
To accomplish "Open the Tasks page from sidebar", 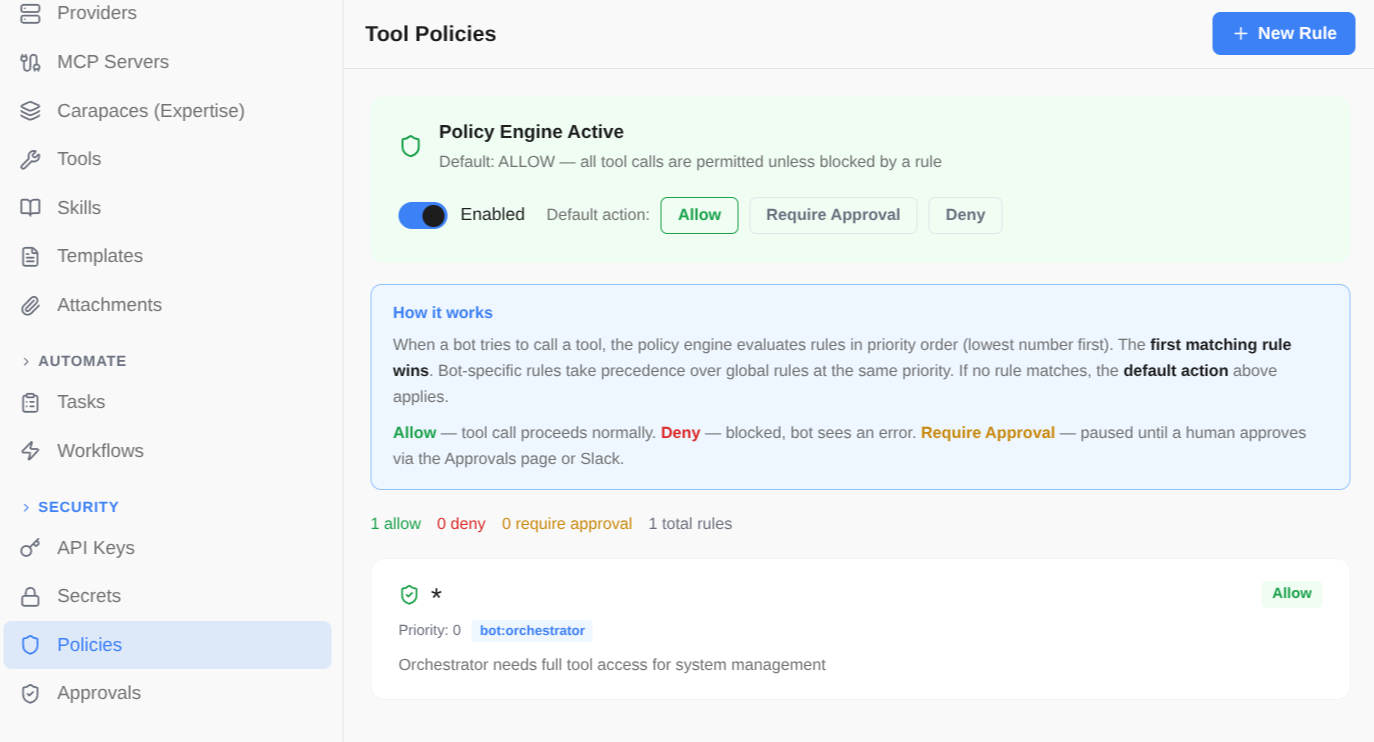I will tap(78, 401).
